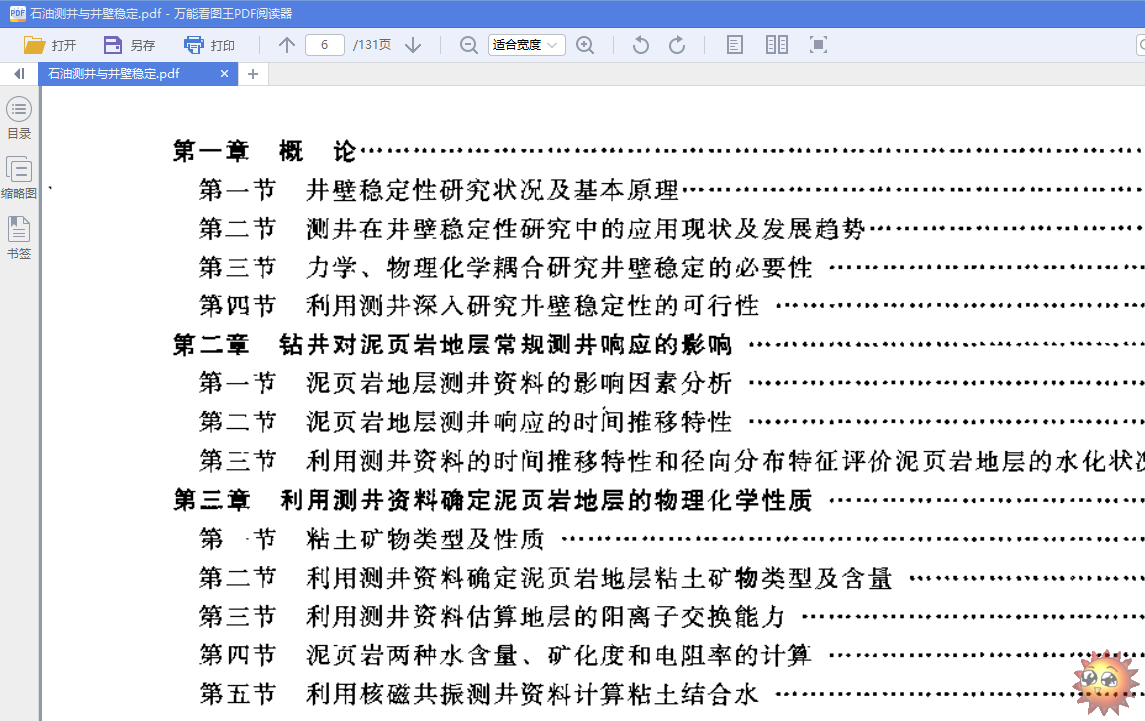Close the 石油测井与井壁稳定.pdf tab
Screen dimensions: 1145x721
click(x=225, y=74)
